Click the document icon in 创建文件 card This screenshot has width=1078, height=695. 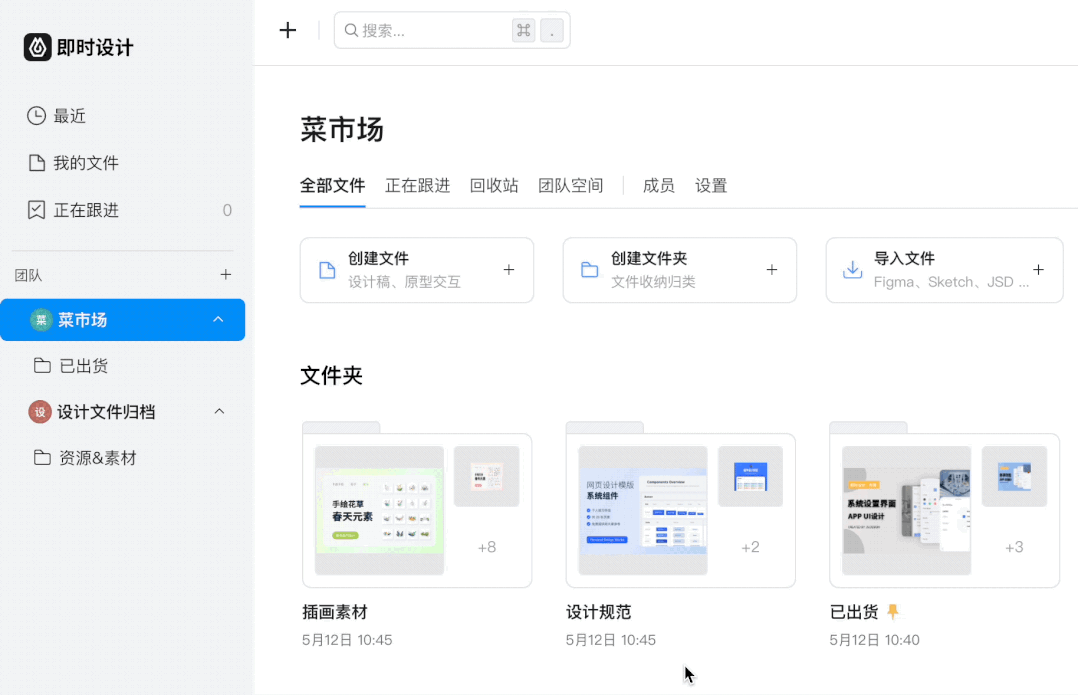(327, 270)
